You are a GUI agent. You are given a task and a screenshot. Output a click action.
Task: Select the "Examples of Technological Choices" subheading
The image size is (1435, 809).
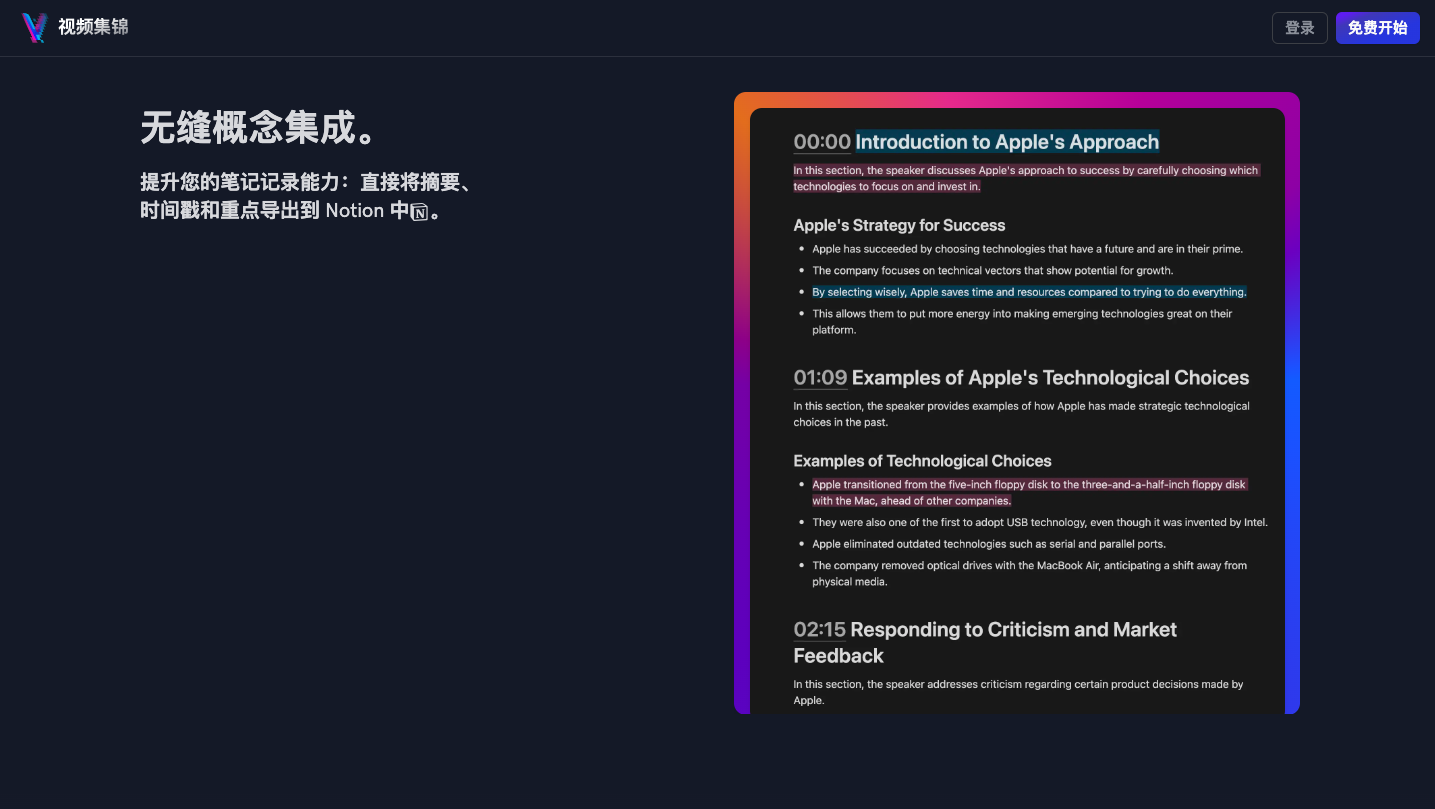click(922, 461)
